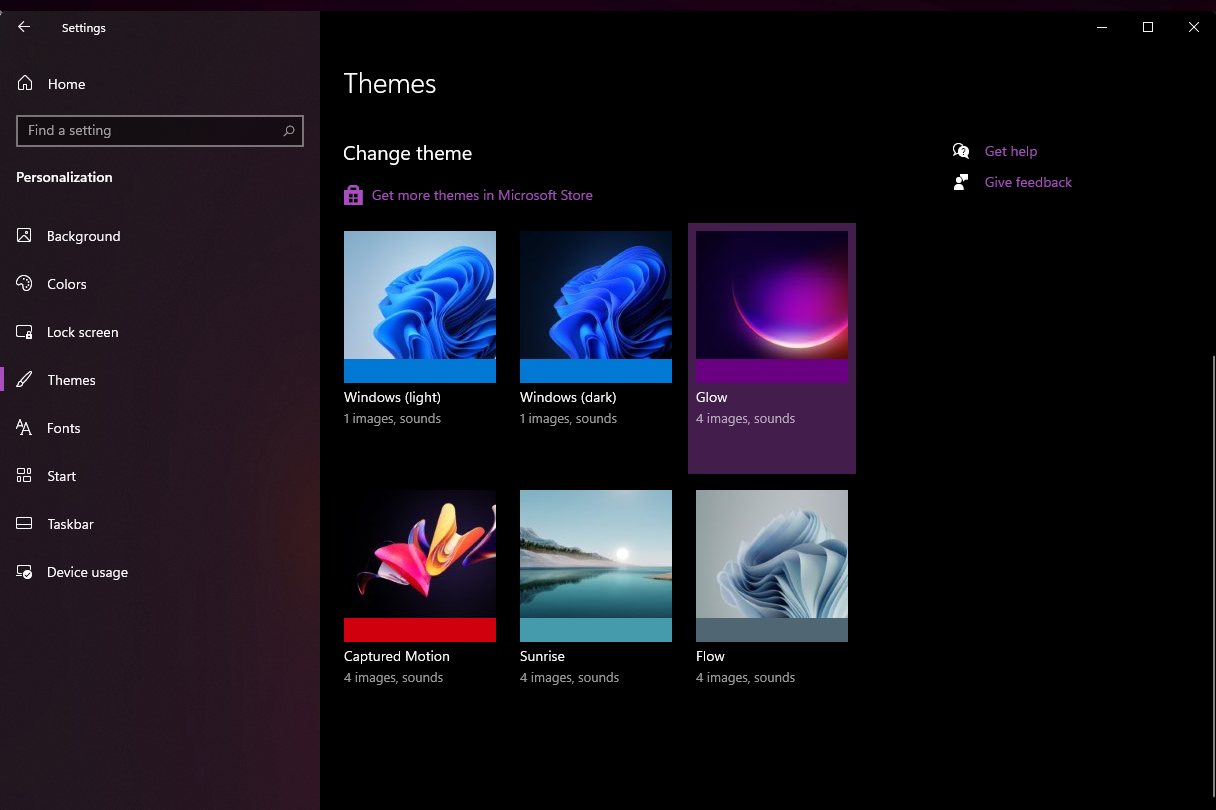Minimize the Settings window
Viewport: 1216px width, 810px height.
tap(1102, 27)
